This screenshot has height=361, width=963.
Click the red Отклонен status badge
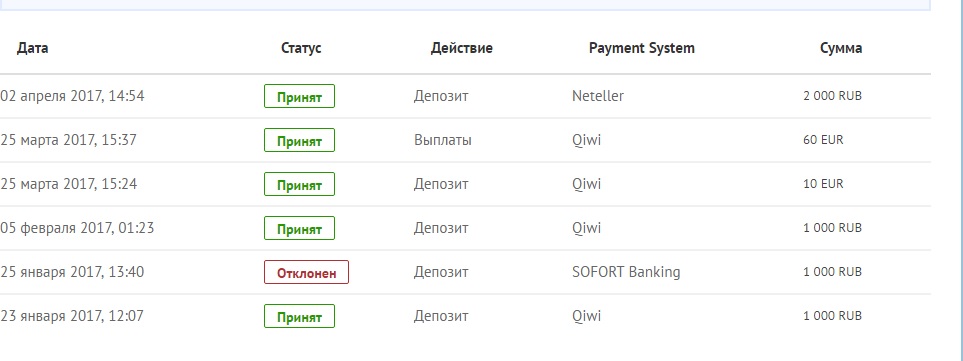pos(306,272)
